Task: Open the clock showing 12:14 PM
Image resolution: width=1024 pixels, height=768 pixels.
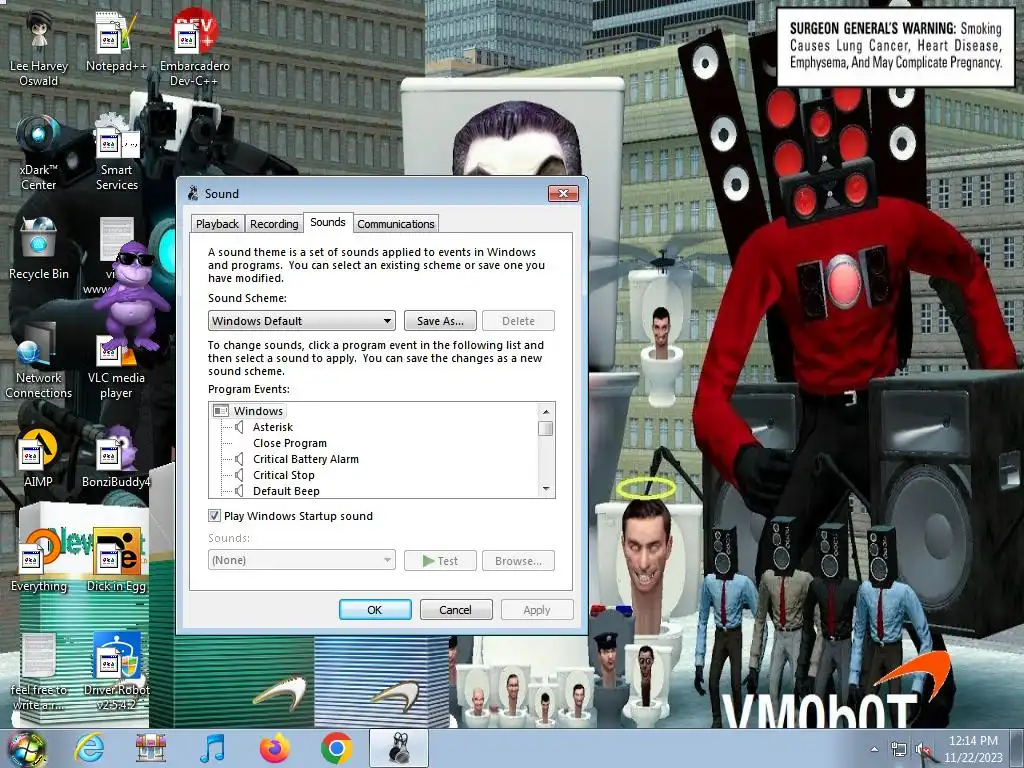Action: 973,748
